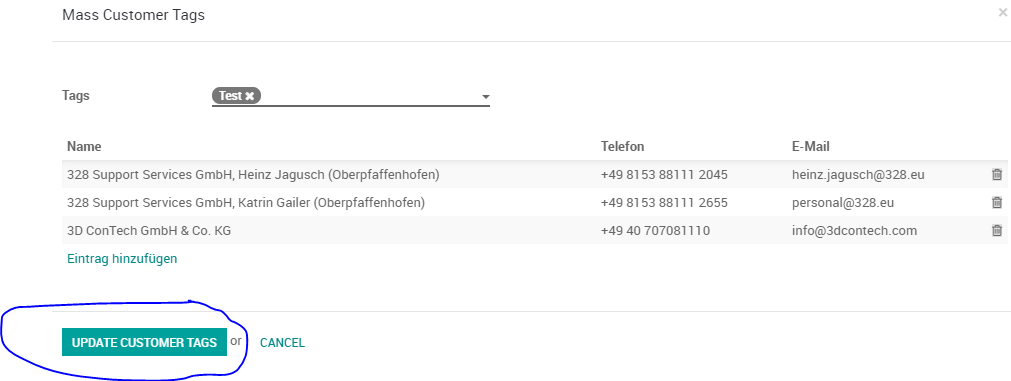Screen dimensions: 1011x381
Task: Close the Mass Customer Tags dialog
Action: [1002, 12]
